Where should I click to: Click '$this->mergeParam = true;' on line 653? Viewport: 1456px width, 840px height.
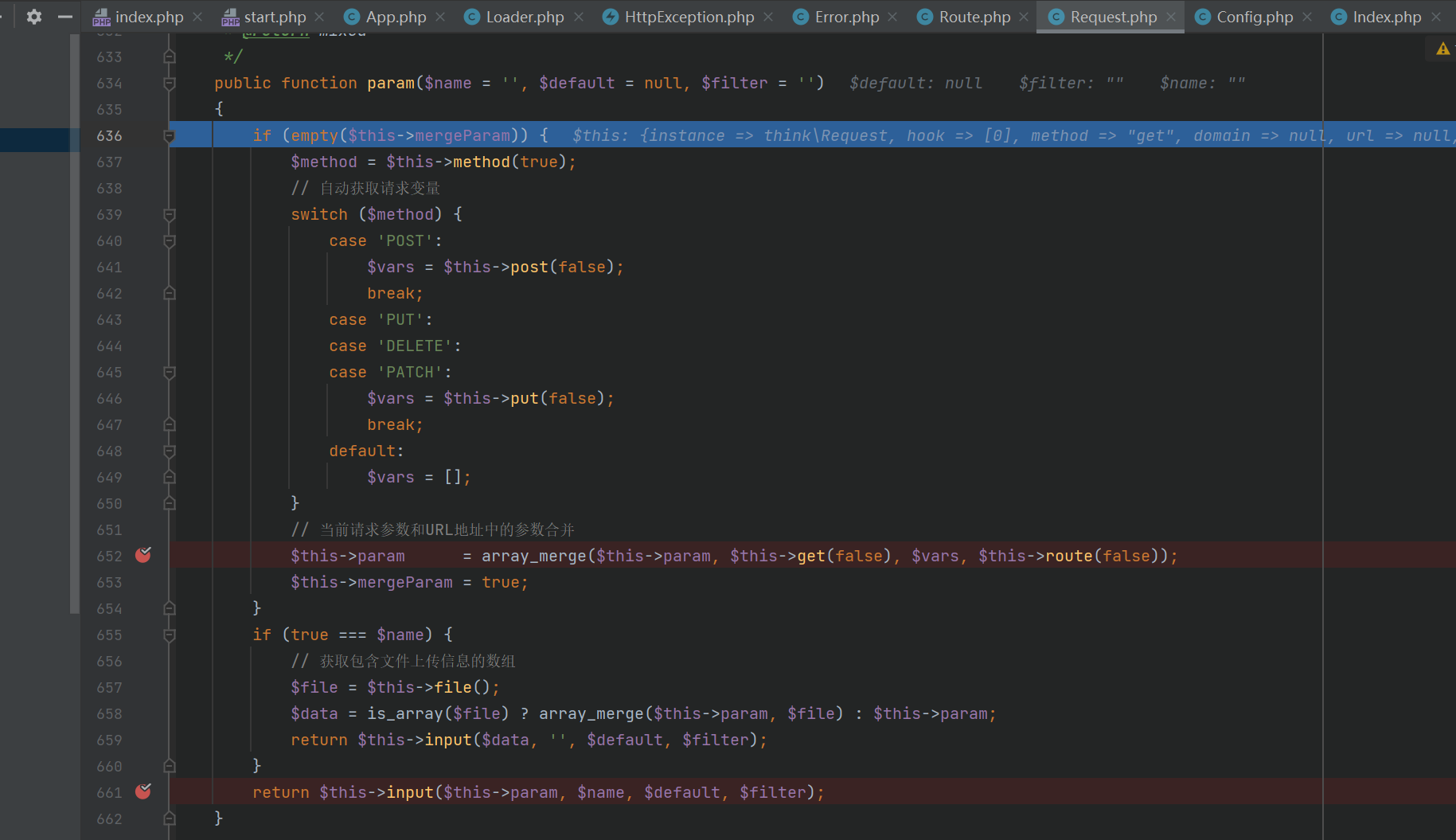tap(409, 582)
